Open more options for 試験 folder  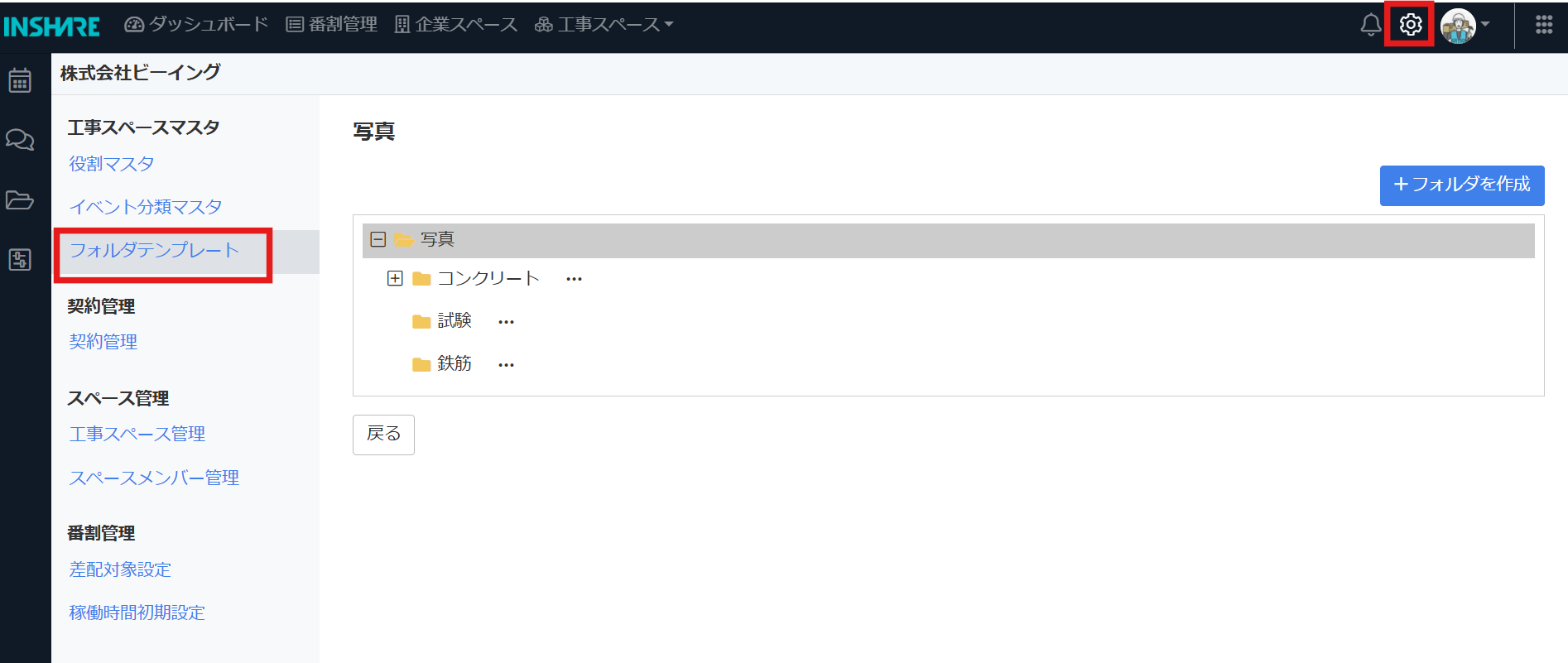click(506, 322)
